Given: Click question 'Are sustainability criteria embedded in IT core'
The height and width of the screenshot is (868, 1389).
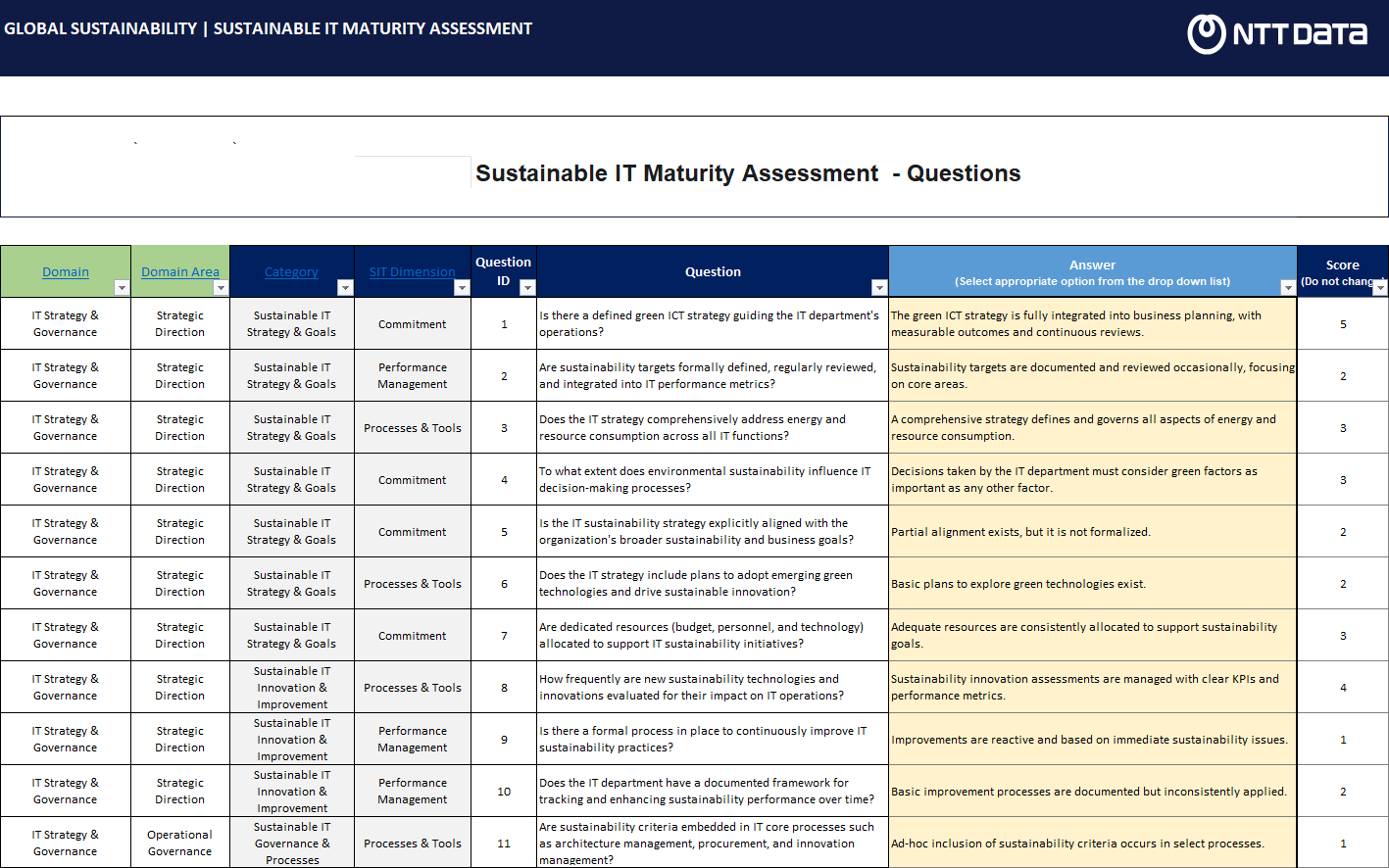Looking at the screenshot, I should [713, 843].
